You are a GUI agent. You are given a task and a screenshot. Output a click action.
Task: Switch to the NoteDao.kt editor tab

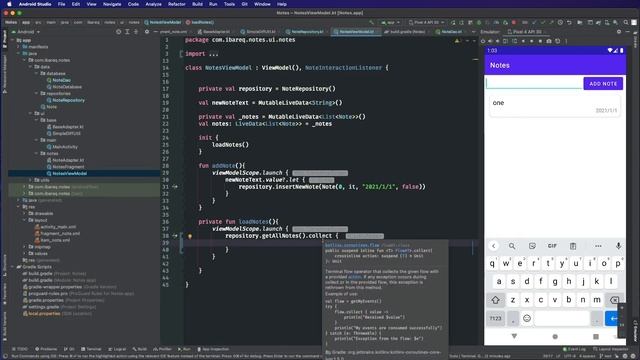[x=451, y=31]
